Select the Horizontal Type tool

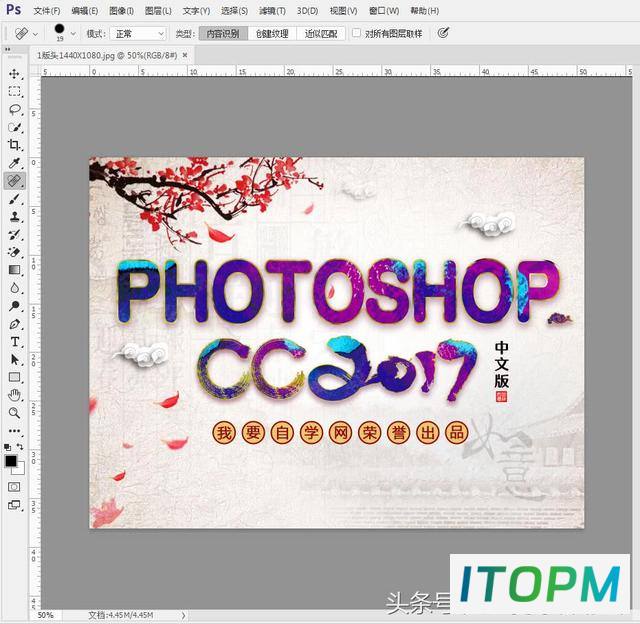[x=15, y=342]
